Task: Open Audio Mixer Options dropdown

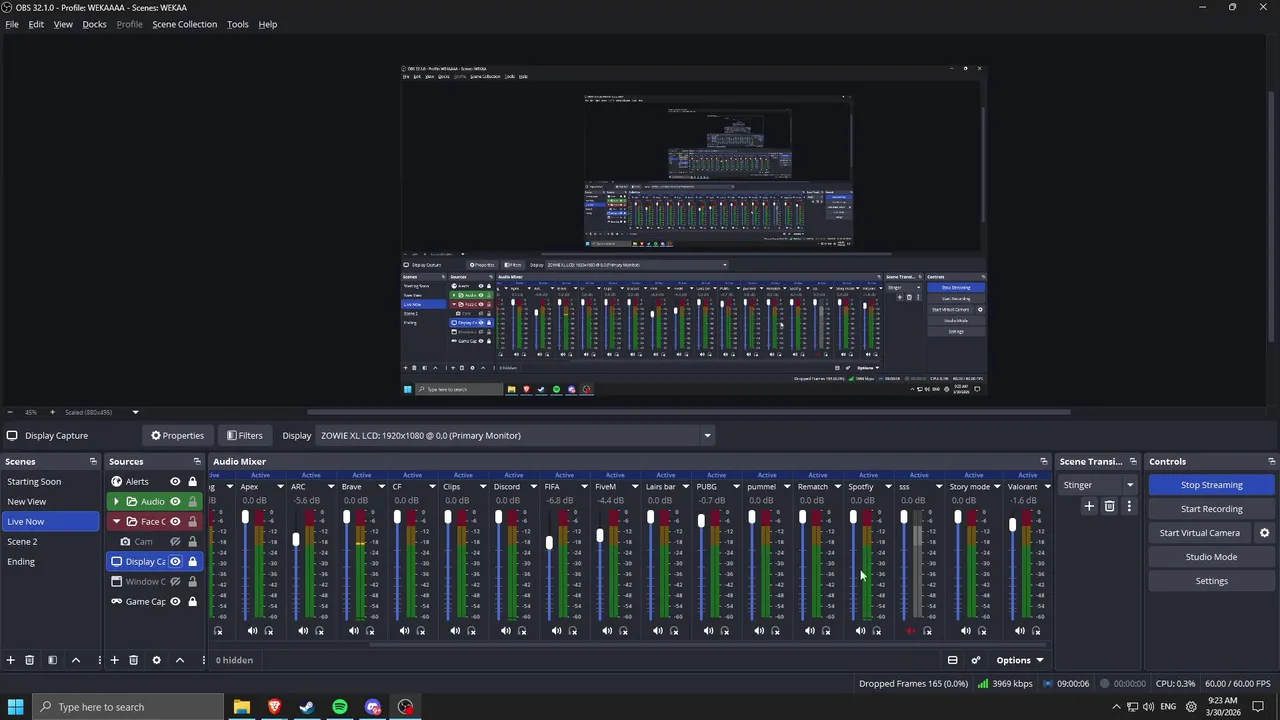Action: coord(1019,660)
